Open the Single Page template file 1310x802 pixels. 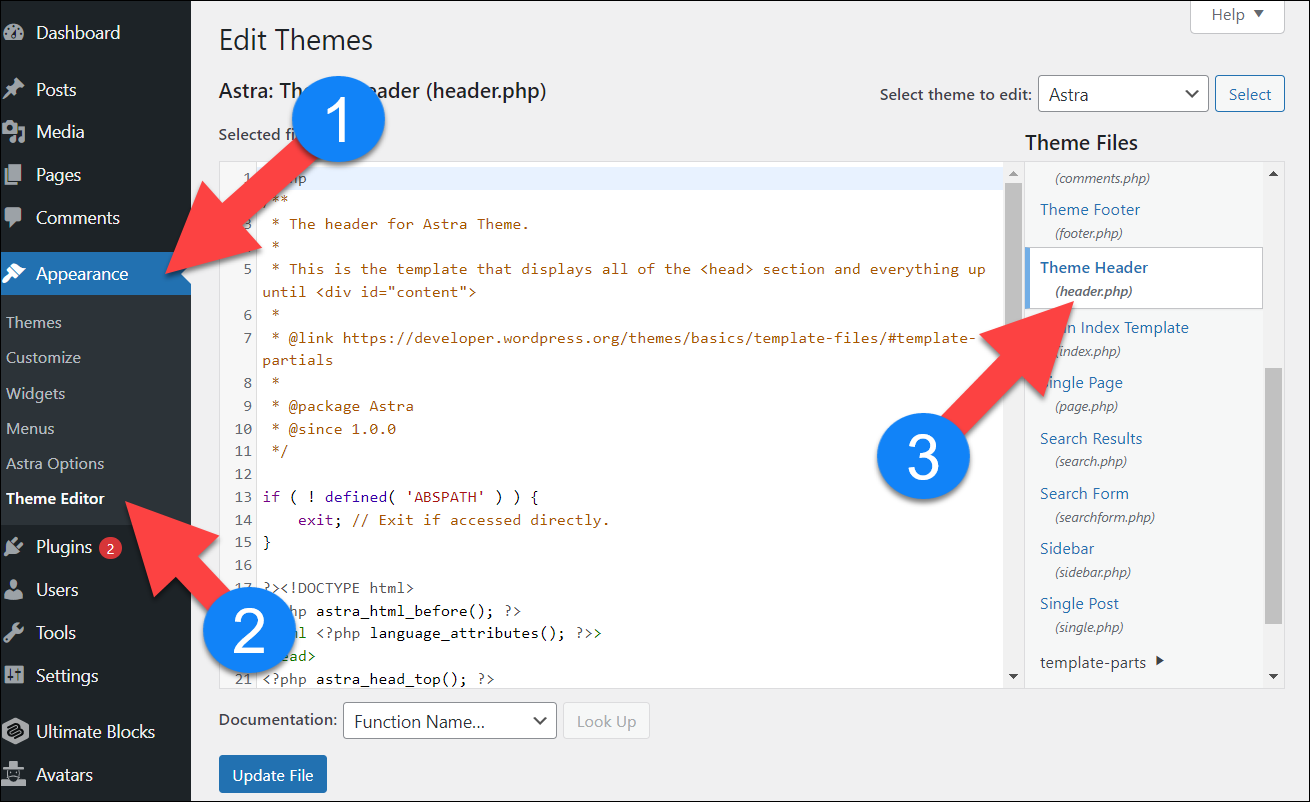pyautogui.click(x=1082, y=394)
